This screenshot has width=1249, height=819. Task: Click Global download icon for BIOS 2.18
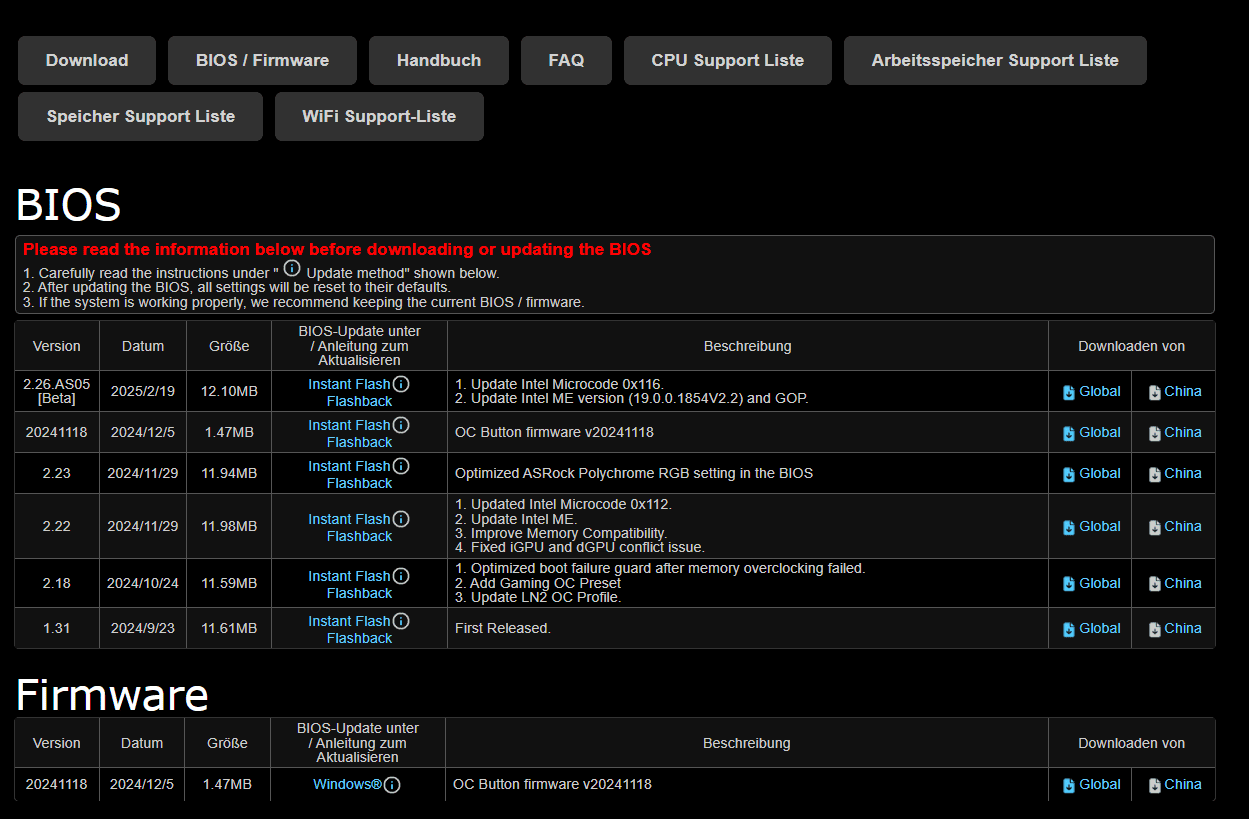click(x=1069, y=584)
